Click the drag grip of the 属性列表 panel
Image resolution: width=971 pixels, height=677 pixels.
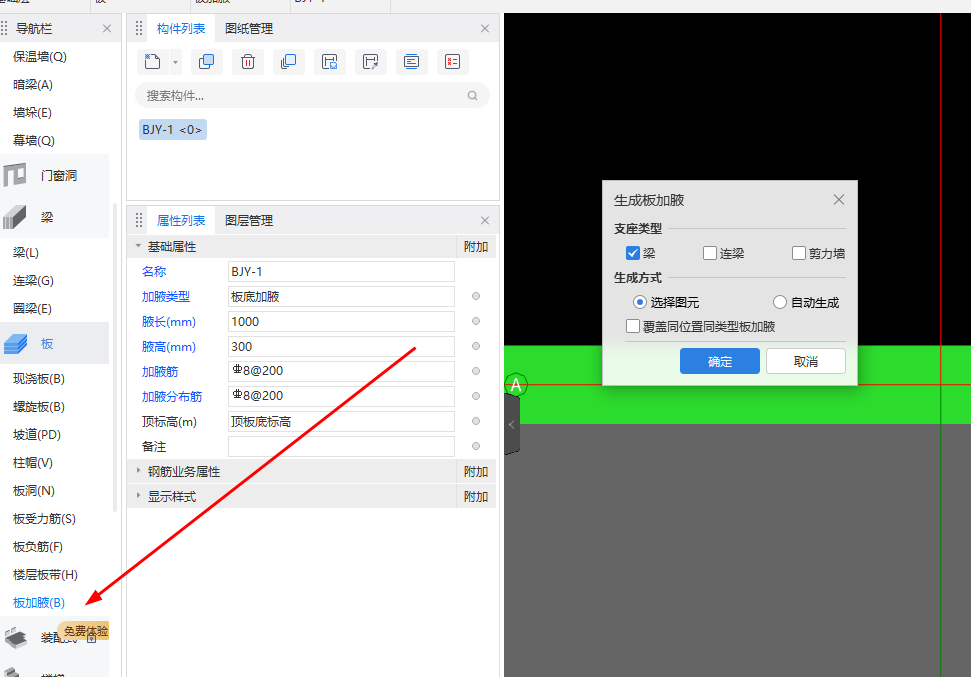tap(139, 220)
